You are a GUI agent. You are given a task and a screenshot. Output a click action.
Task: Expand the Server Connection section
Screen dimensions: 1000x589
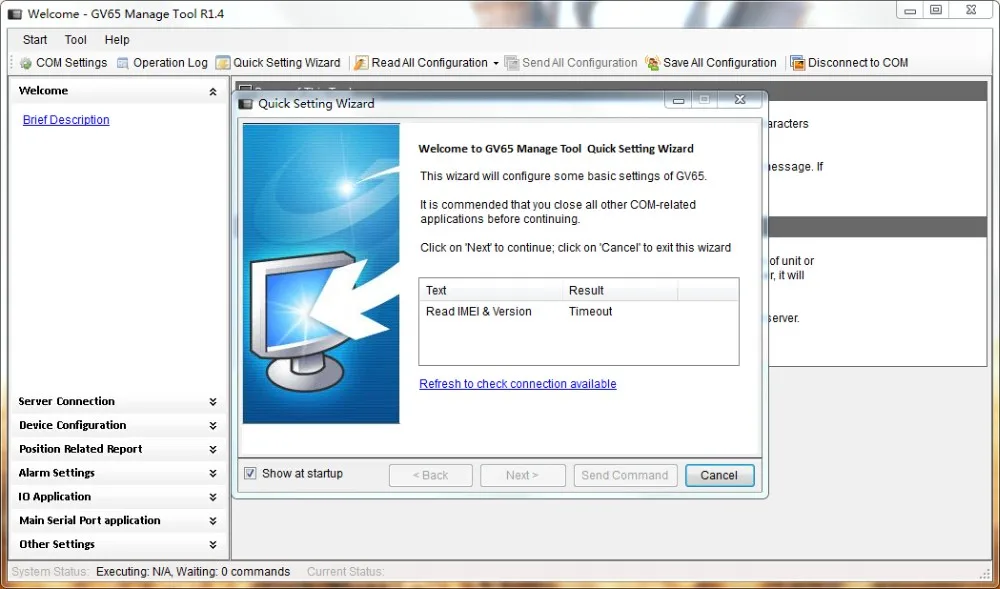click(x=212, y=402)
